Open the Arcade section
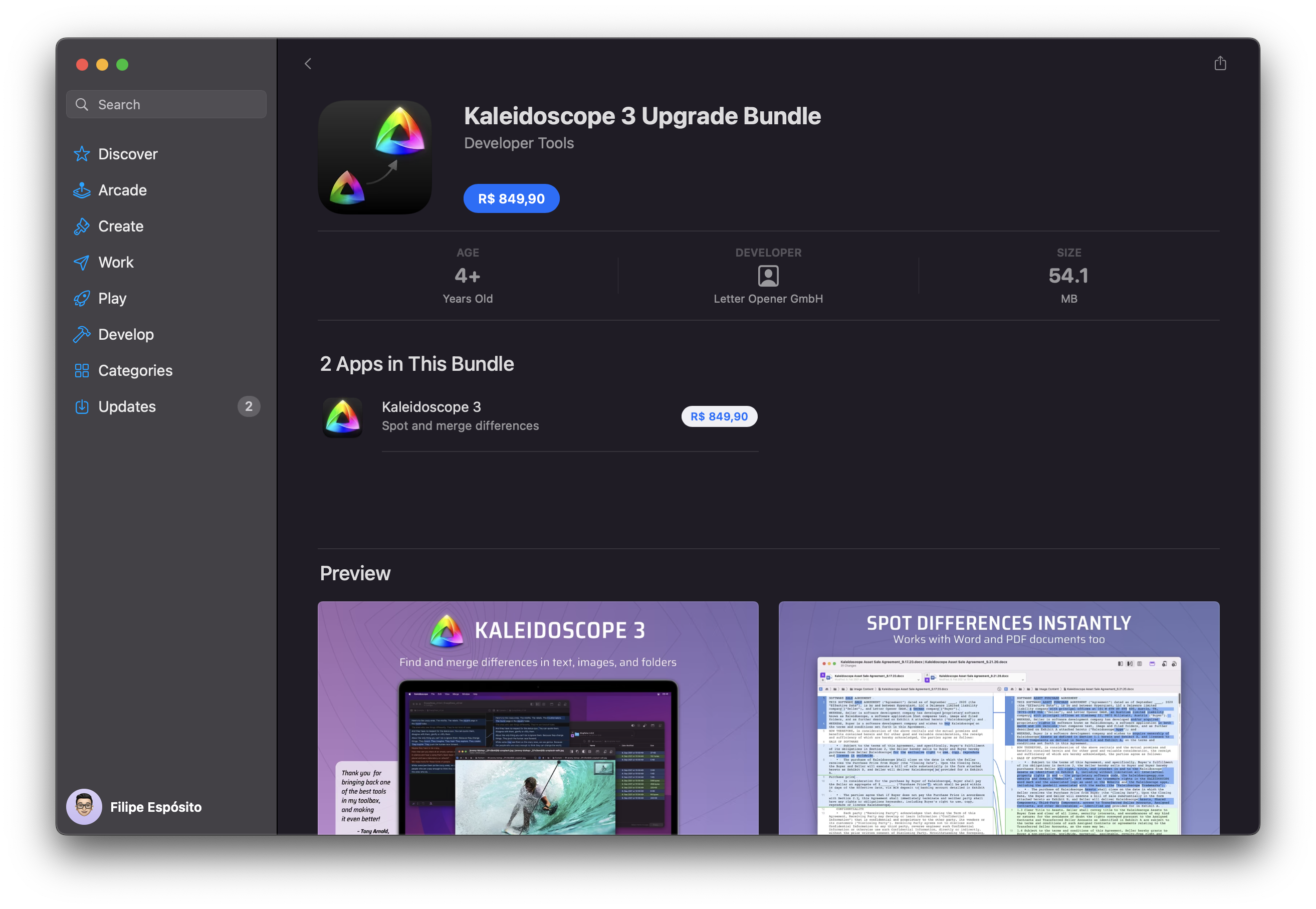Image resolution: width=1316 pixels, height=909 pixels. click(x=122, y=189)
